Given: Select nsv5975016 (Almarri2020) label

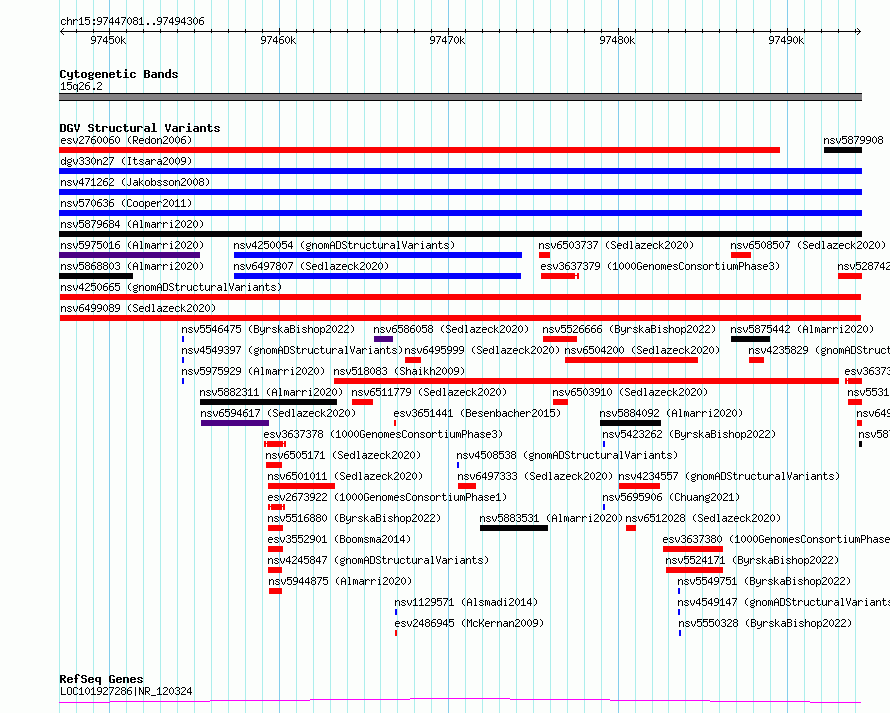Looking at the screenshot, I should point(132,245).
